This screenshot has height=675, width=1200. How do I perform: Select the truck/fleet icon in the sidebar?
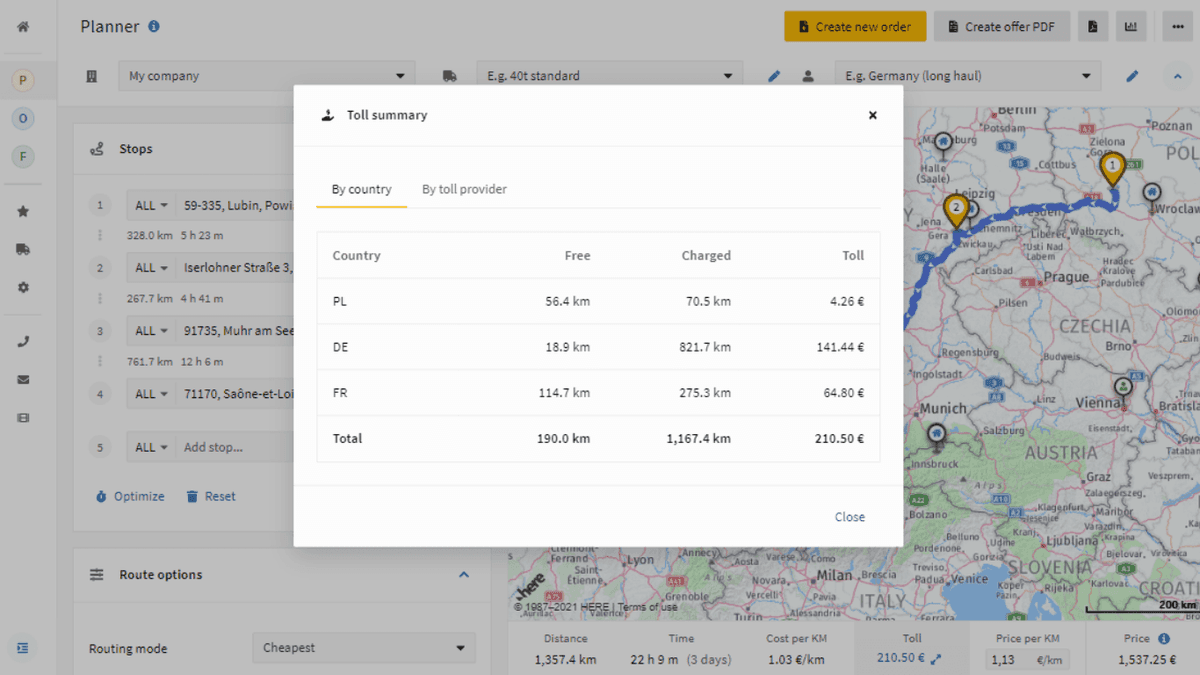coord(22,249)
